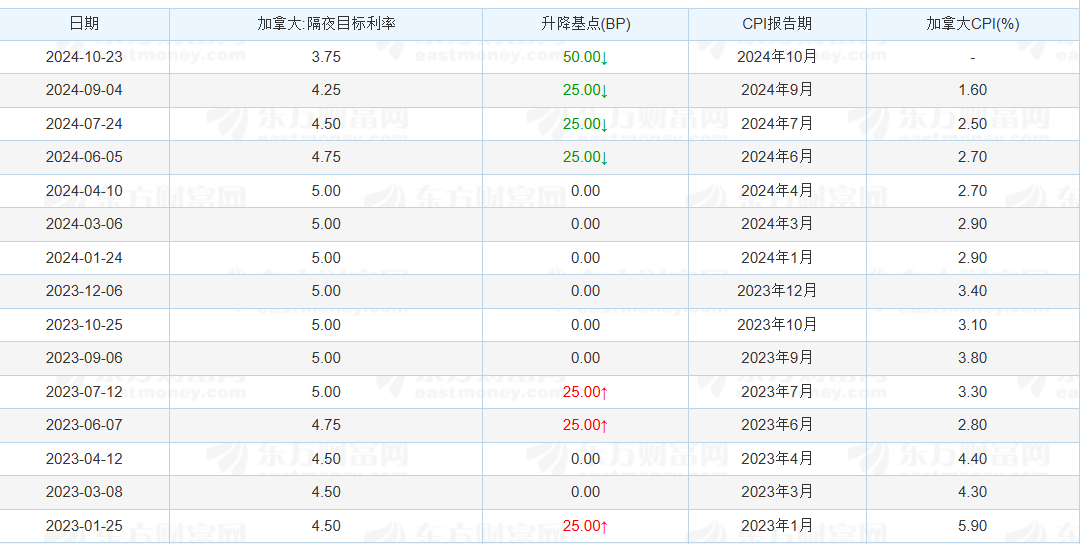Select date cell 2024-09-04
Viewport: 1085px width, 544px height.
click(84, 91)
